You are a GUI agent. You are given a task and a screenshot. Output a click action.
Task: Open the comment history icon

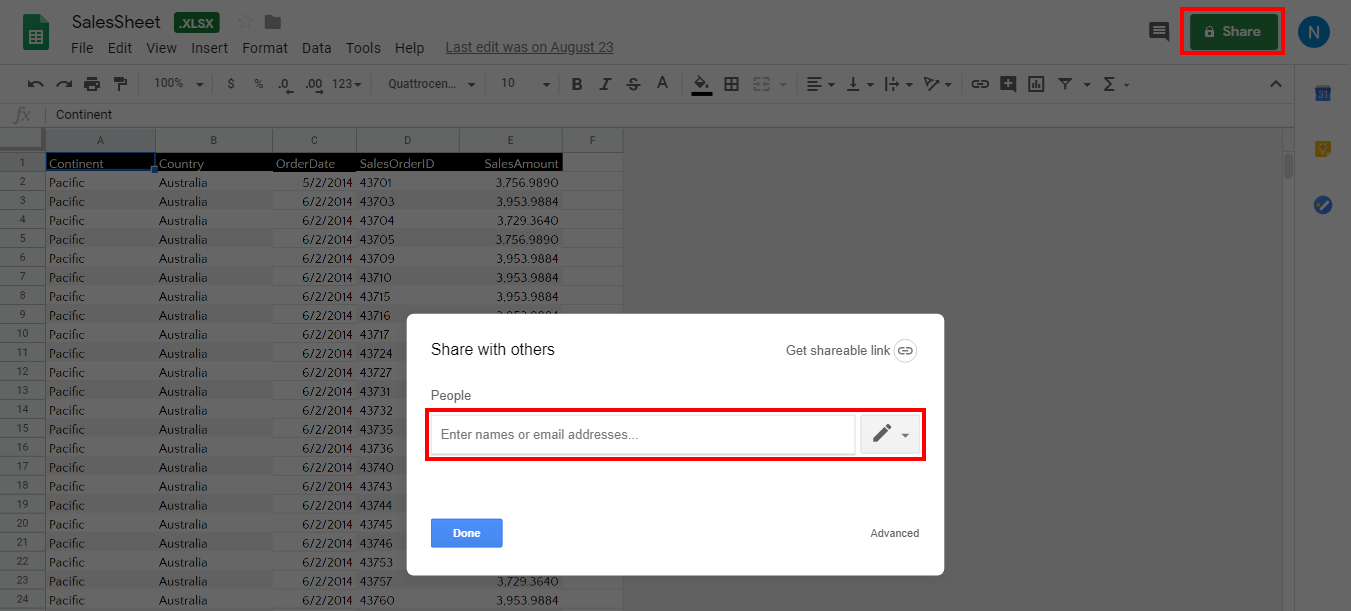click(x=1159, y=31)
